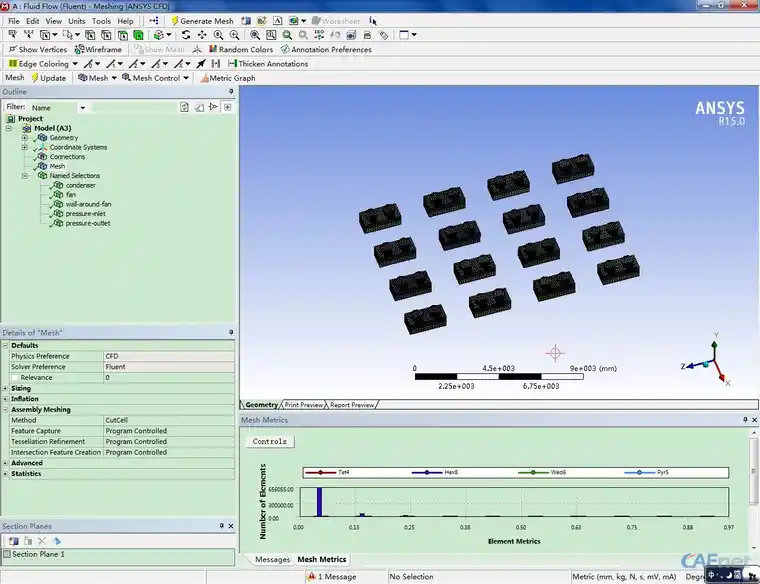
Task: Expand the Inflation section
Action: (x=5, y=399)
